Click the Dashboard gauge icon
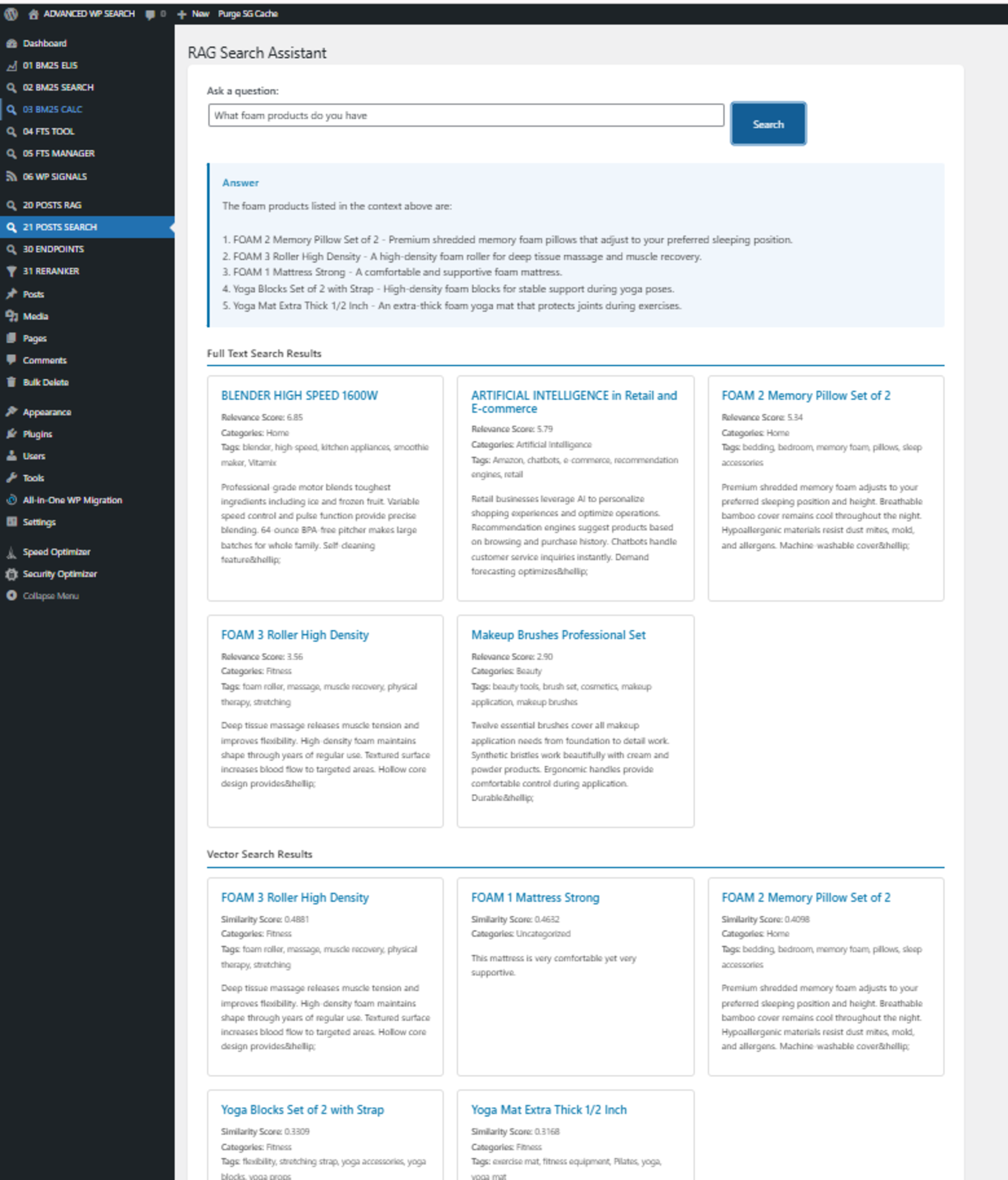 point(11,43)
